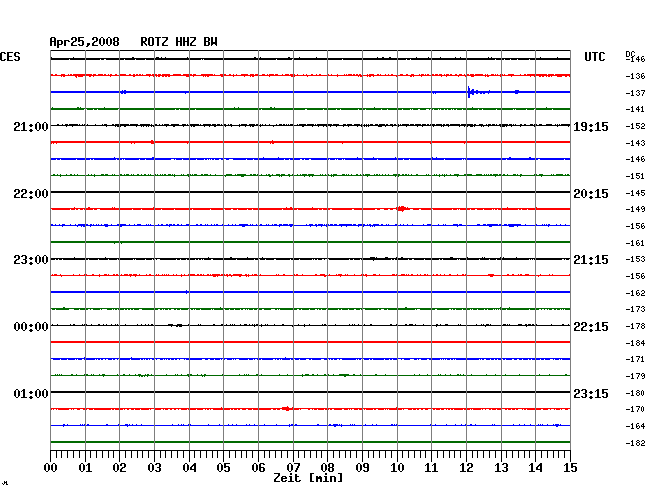
Task: Click minute tick label 10
Action: [x=397, y=468]
